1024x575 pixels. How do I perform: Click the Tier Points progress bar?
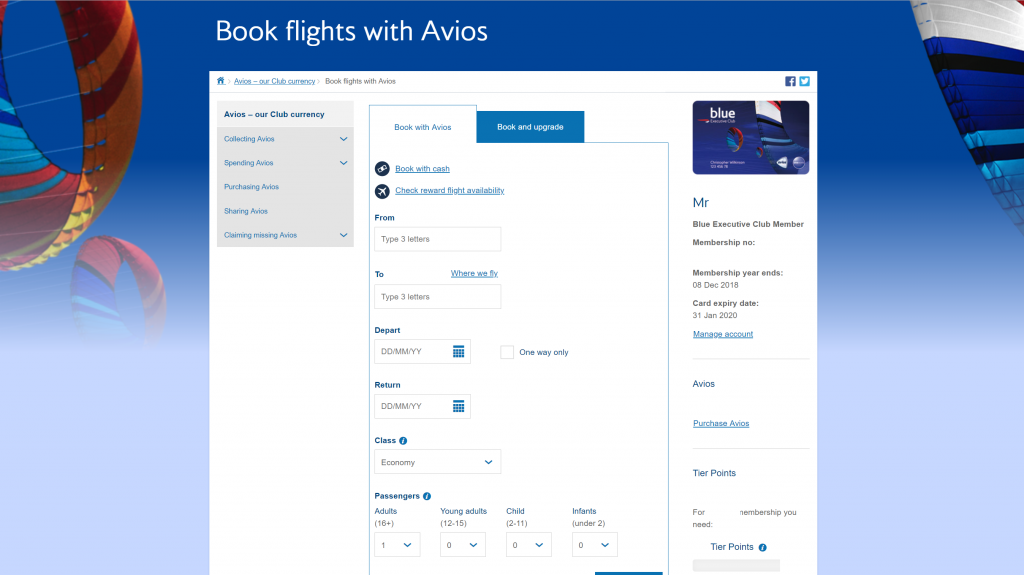tap(736, 566)
